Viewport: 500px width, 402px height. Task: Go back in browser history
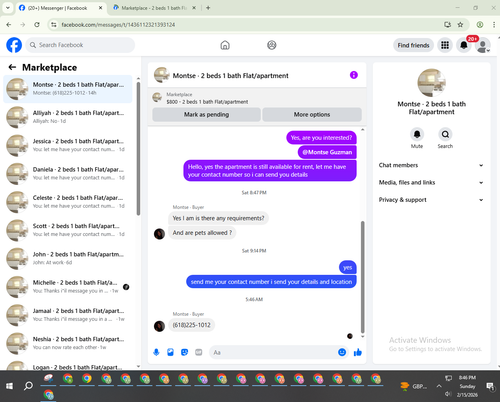tap(9, 25)
